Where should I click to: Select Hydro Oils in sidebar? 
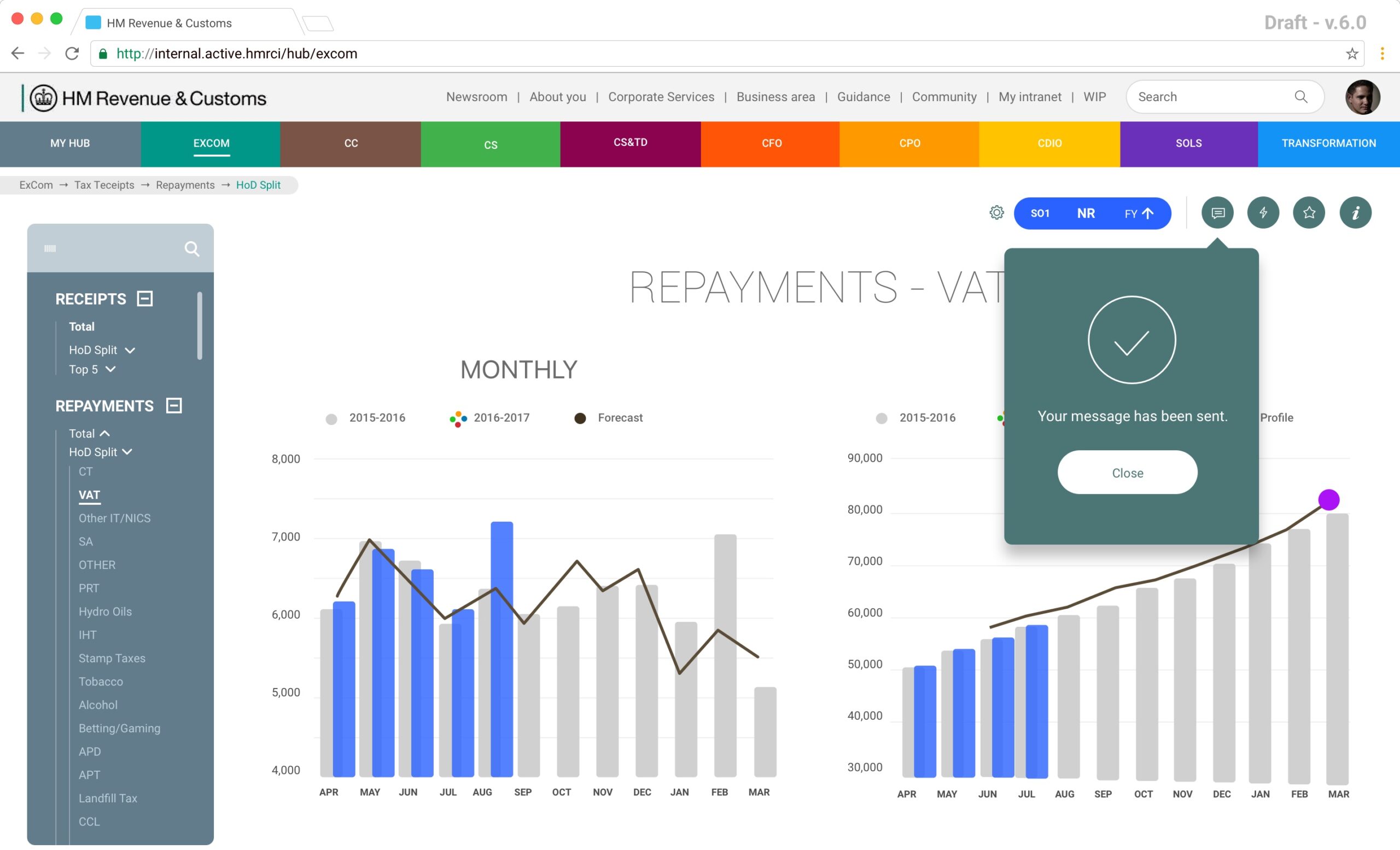coord(105,612)
